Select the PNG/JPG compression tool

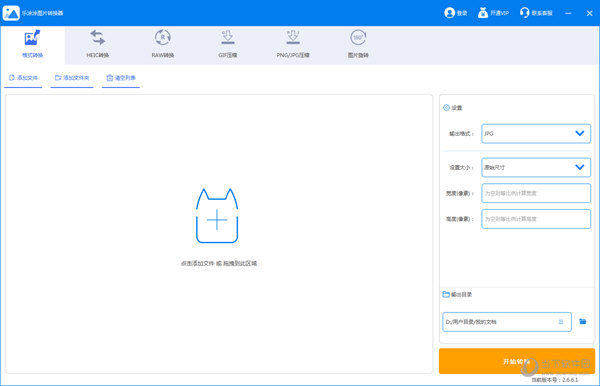(293, 44)
